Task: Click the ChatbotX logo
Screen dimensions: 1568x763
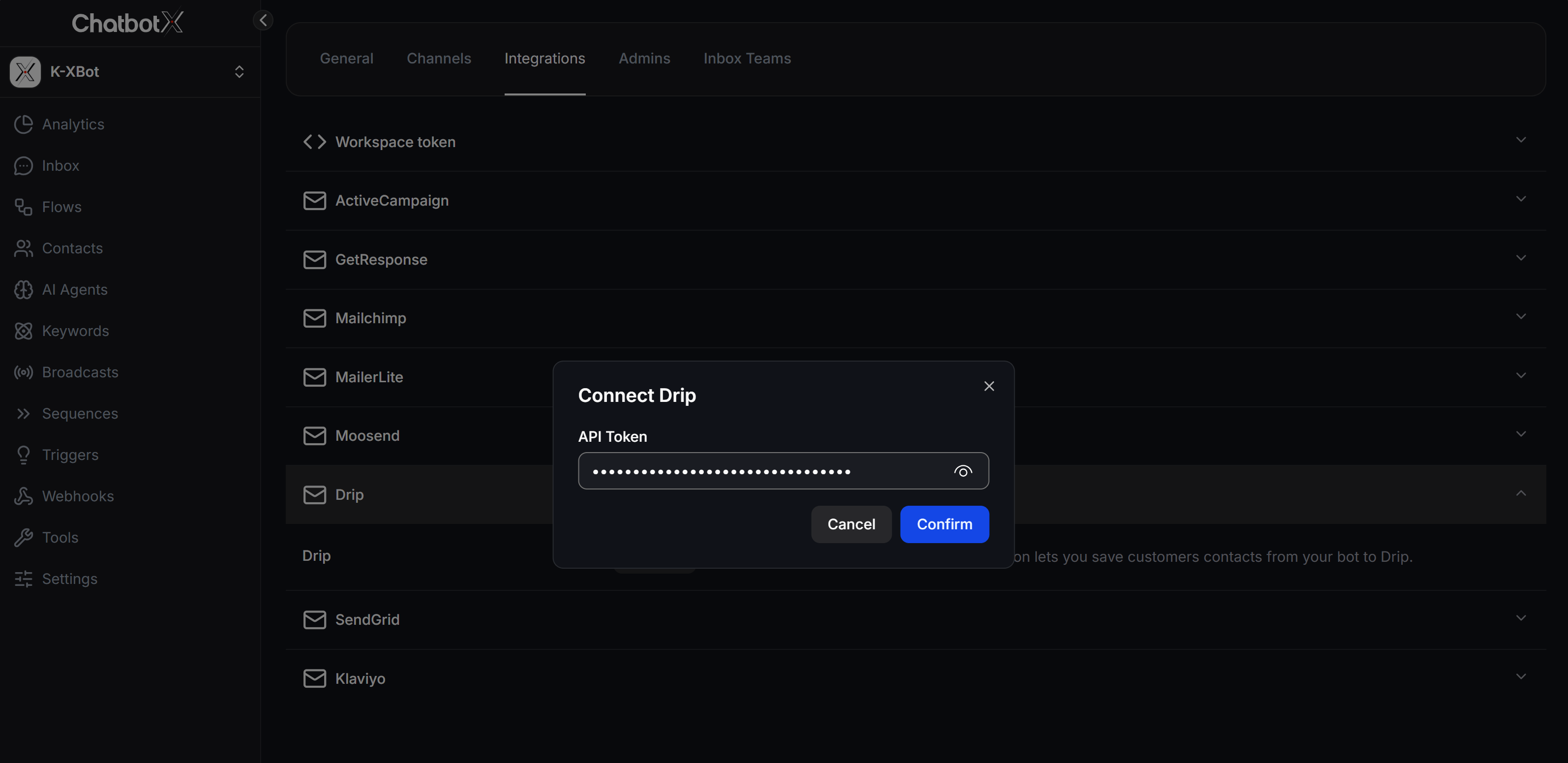Action: (128, 23)
